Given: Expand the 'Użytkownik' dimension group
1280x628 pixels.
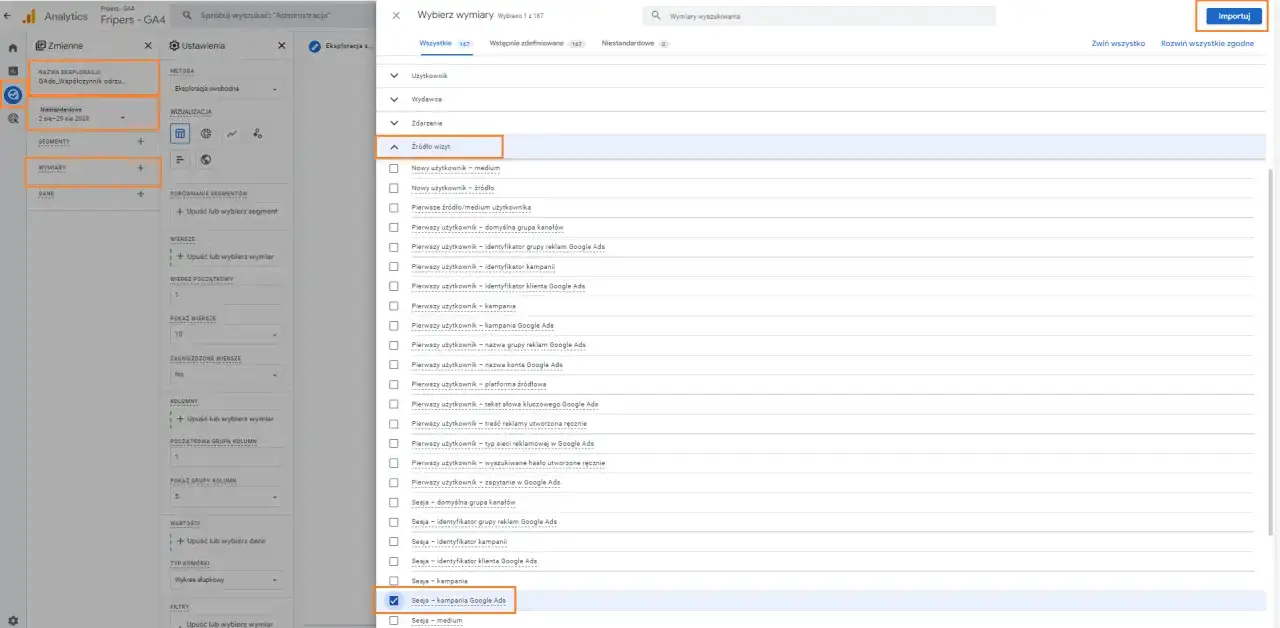Looking at the screenshot, I should tap(393, 75).
